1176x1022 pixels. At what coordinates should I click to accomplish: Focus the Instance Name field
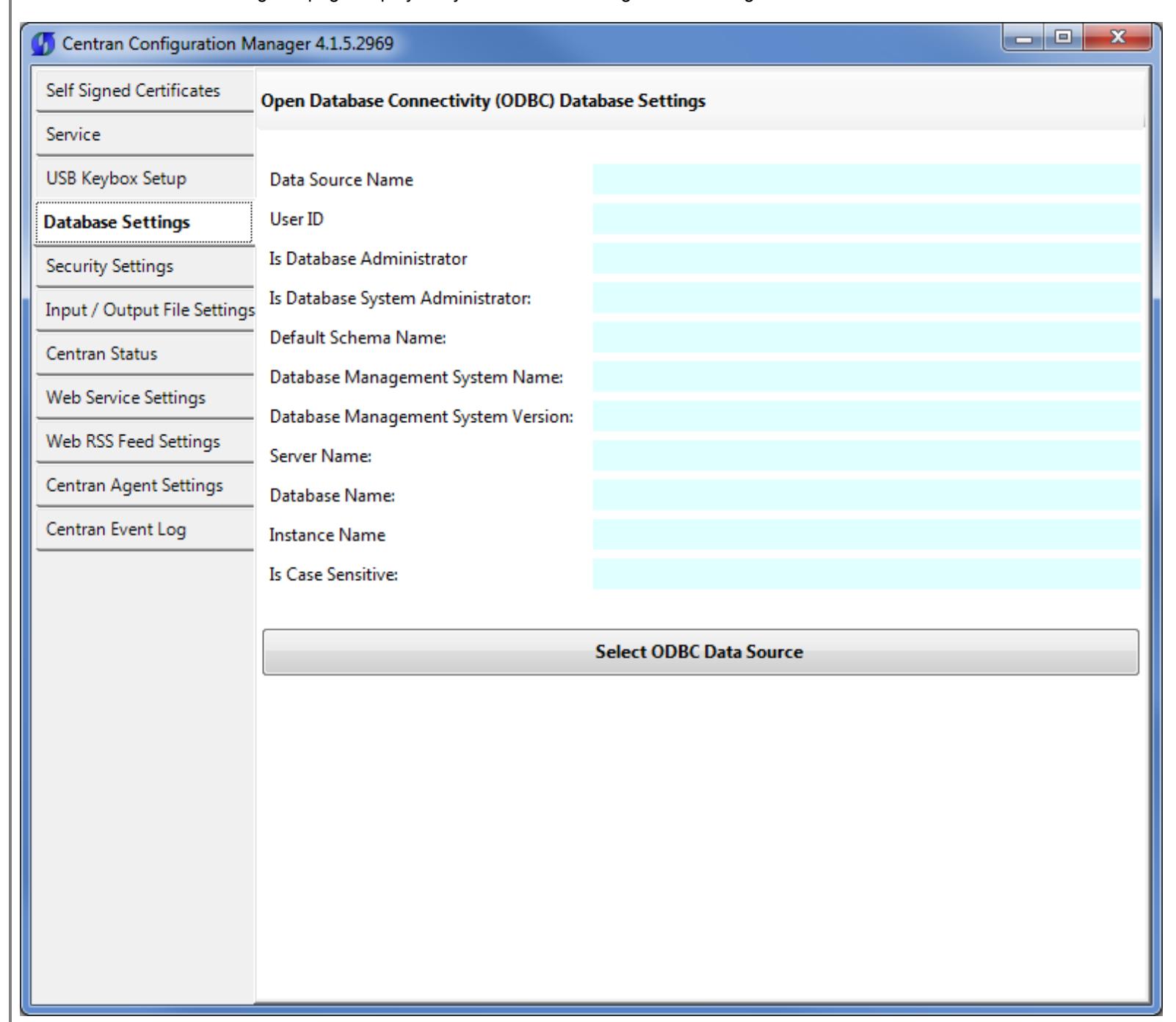[x=867, y=534]
